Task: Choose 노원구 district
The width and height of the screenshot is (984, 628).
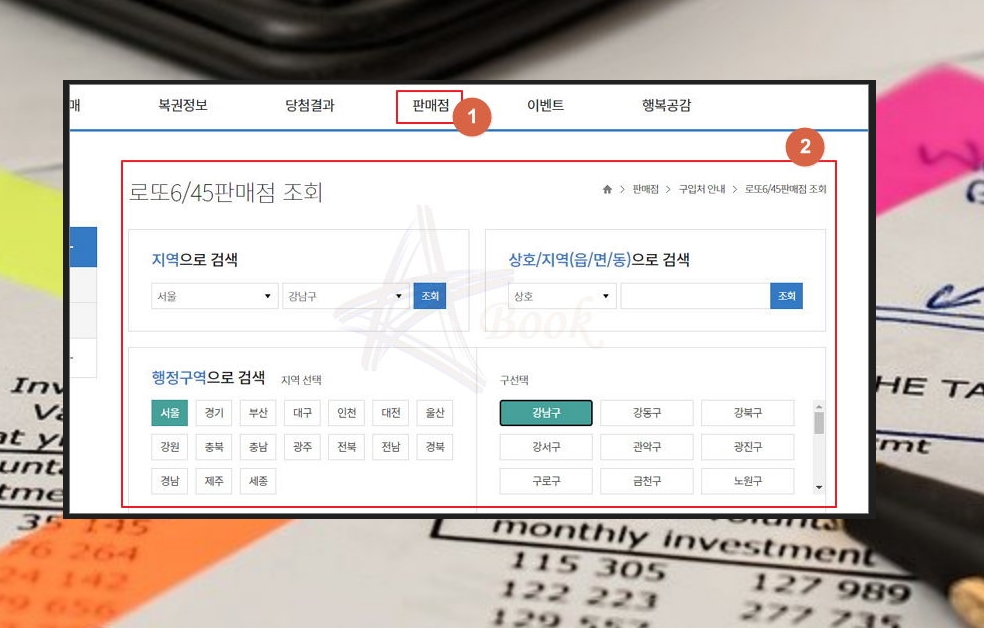Action: click(x=747, y=481)
